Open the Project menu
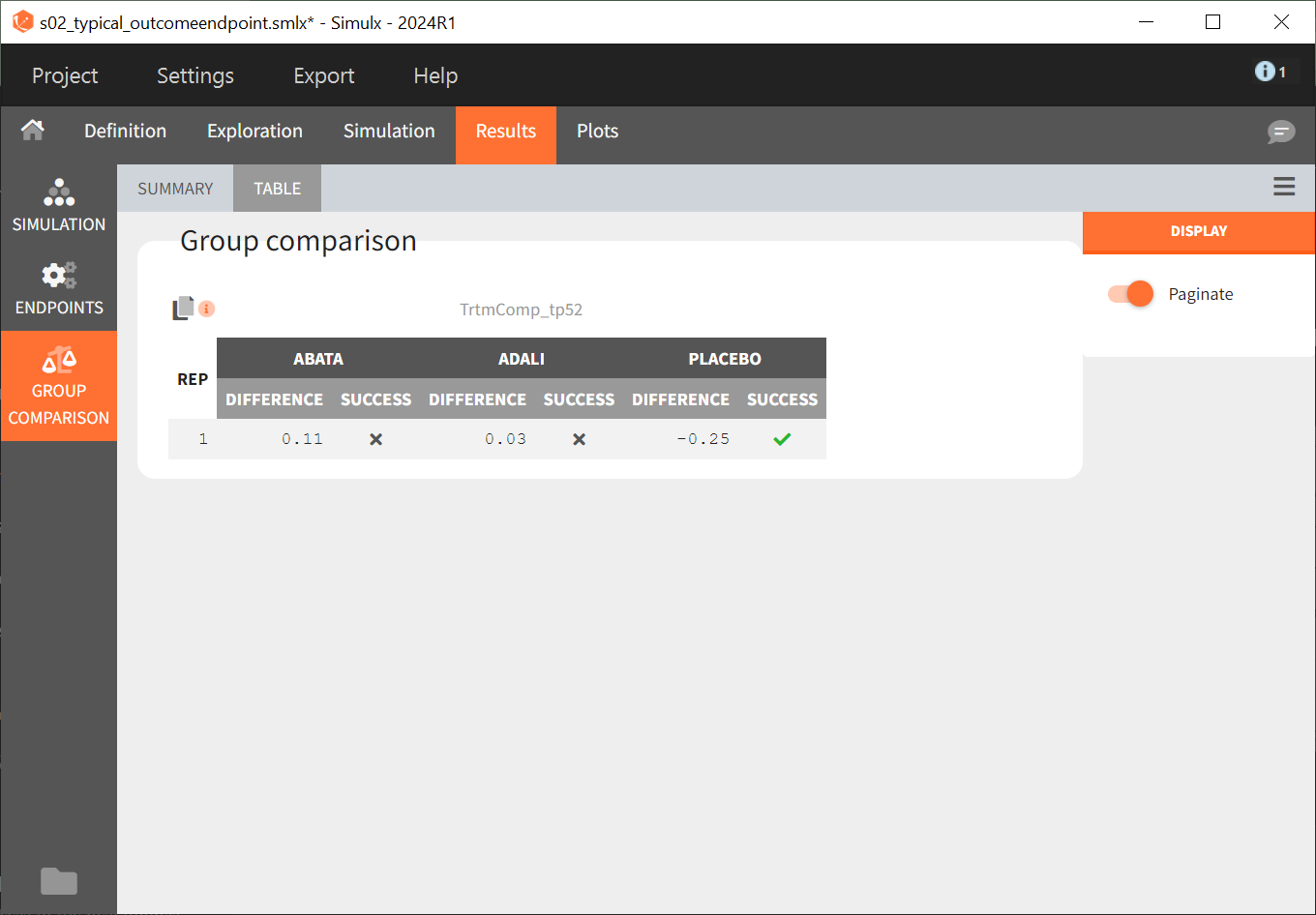 tap(65, 75)
